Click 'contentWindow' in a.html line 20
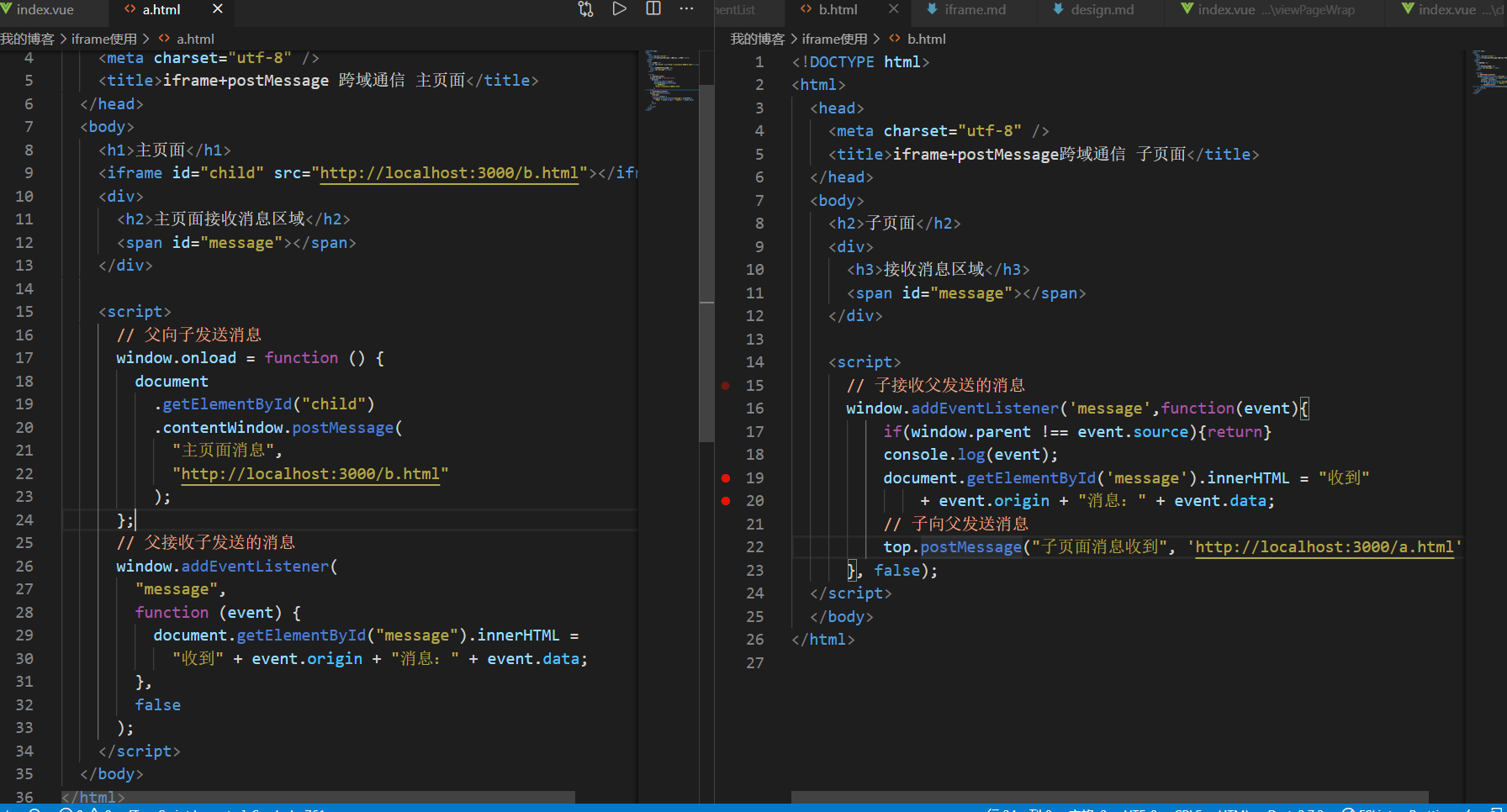1507x812 pixels. pos(222,428)
